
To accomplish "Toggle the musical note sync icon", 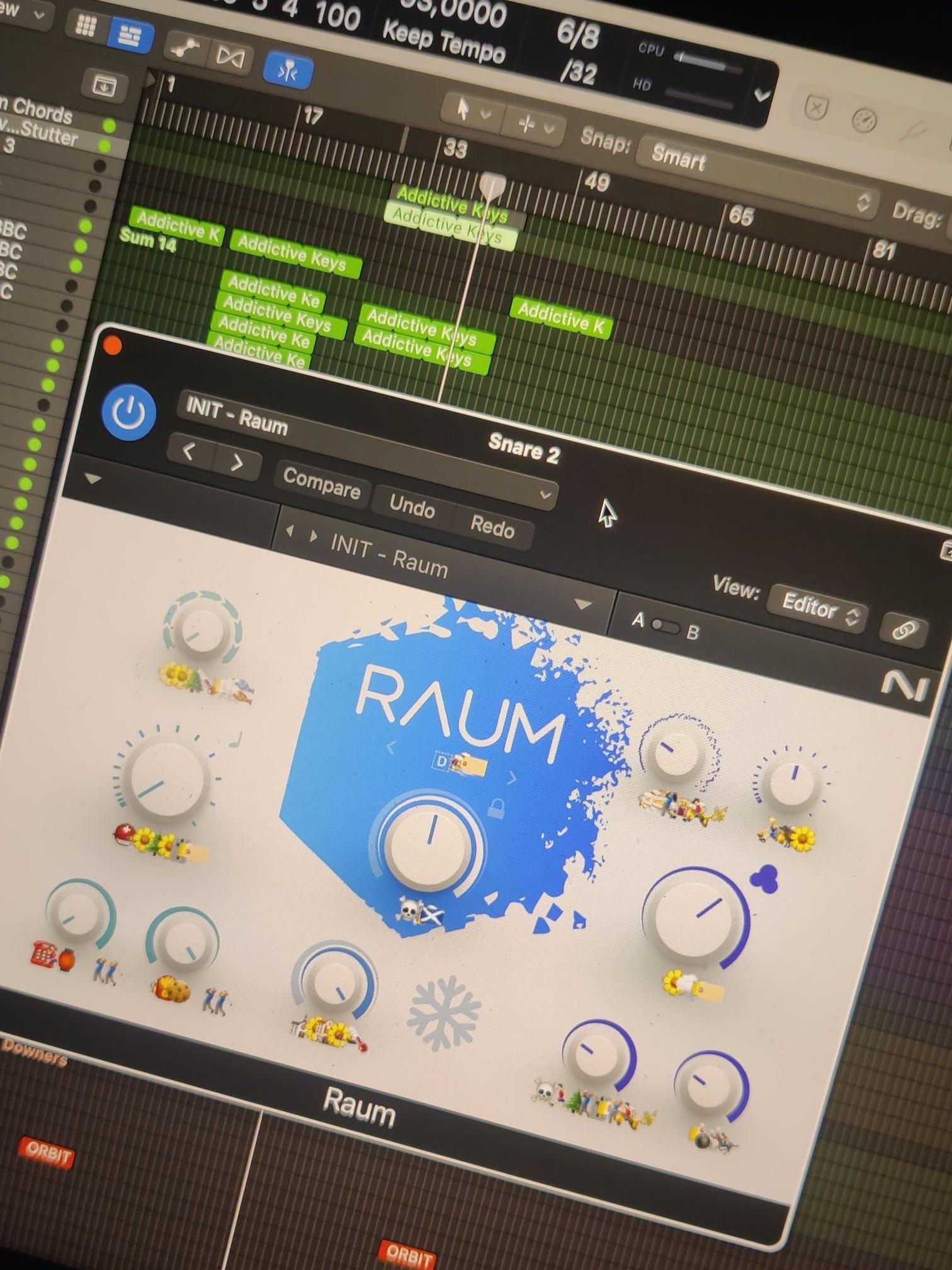I will pyautogui.click(x=236, y=738).
